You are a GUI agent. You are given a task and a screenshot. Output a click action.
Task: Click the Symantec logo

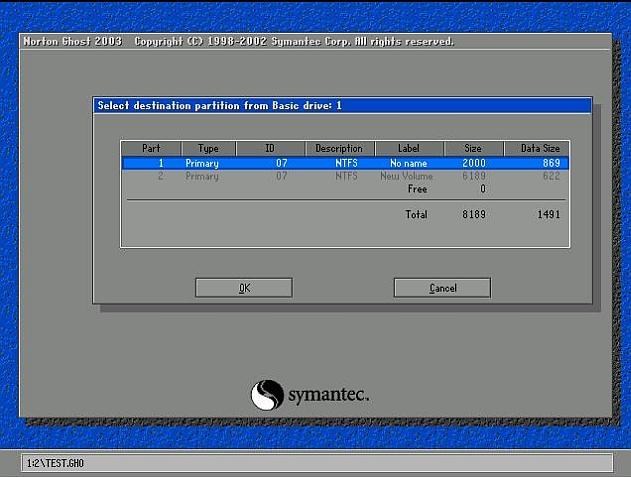pos(309,395)
